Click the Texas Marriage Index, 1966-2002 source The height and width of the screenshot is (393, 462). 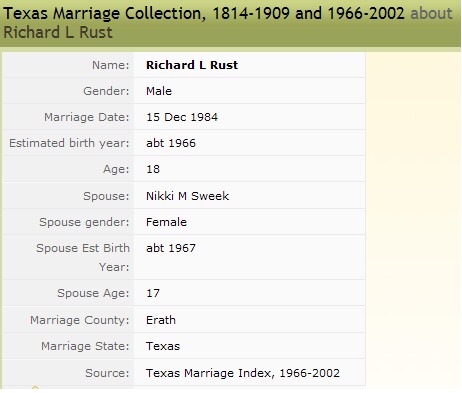click(x=243, y=373)
